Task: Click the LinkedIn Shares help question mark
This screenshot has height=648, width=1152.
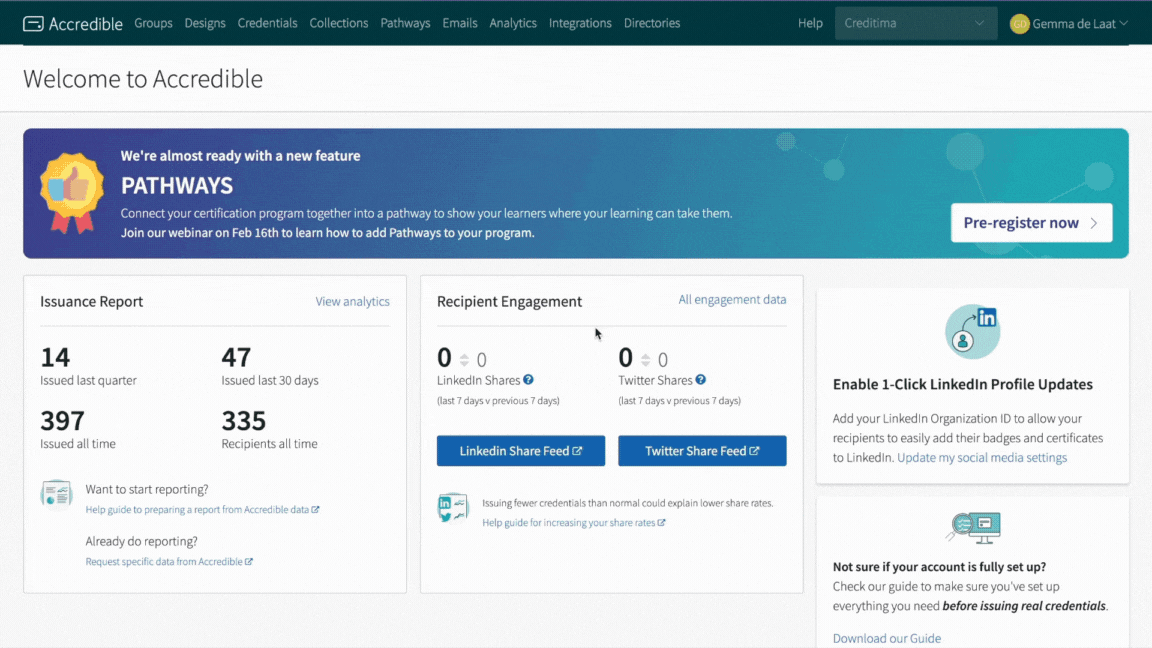Action: (528, 380)
